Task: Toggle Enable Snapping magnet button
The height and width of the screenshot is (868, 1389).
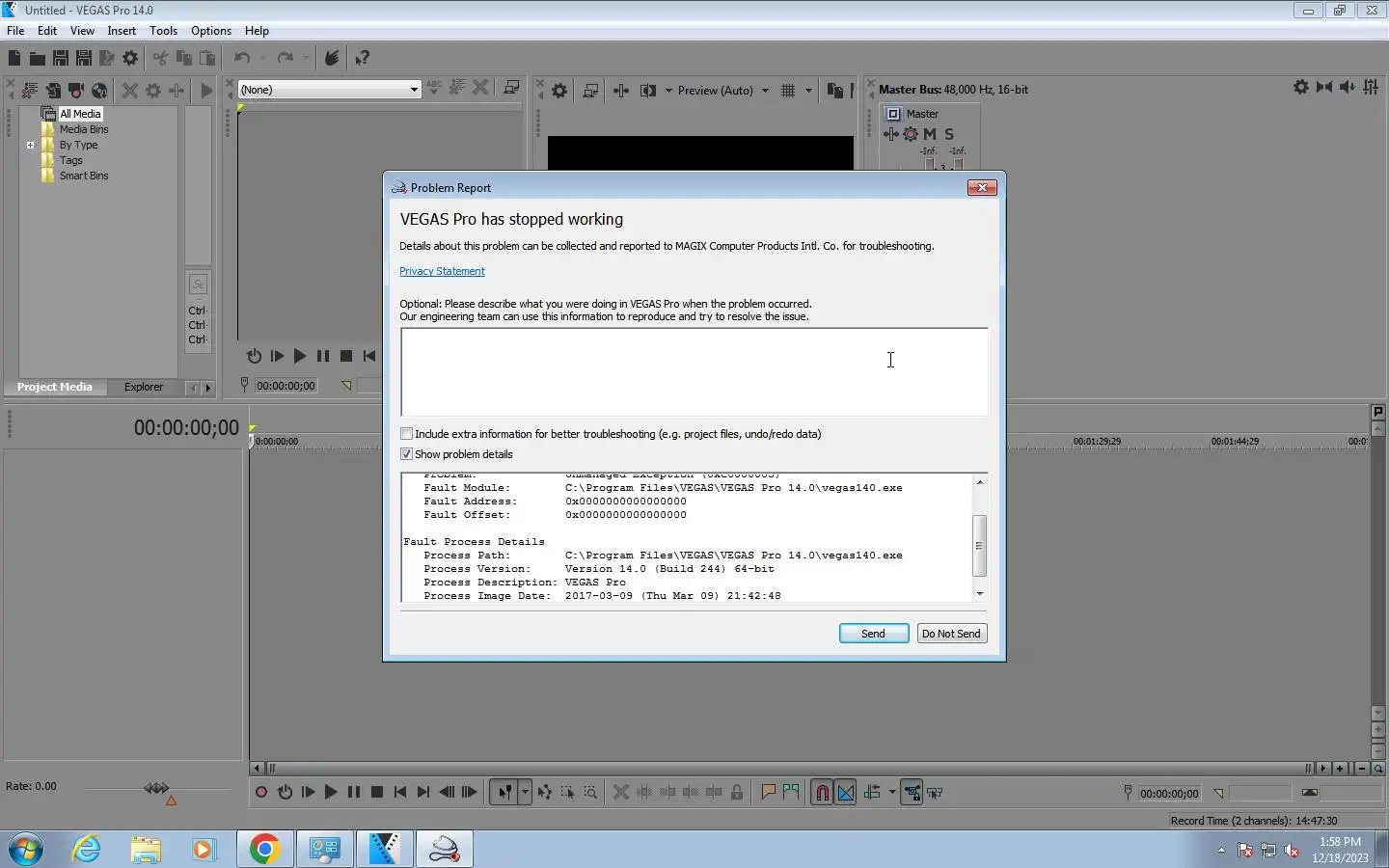Action: click(x=822, y=793)
